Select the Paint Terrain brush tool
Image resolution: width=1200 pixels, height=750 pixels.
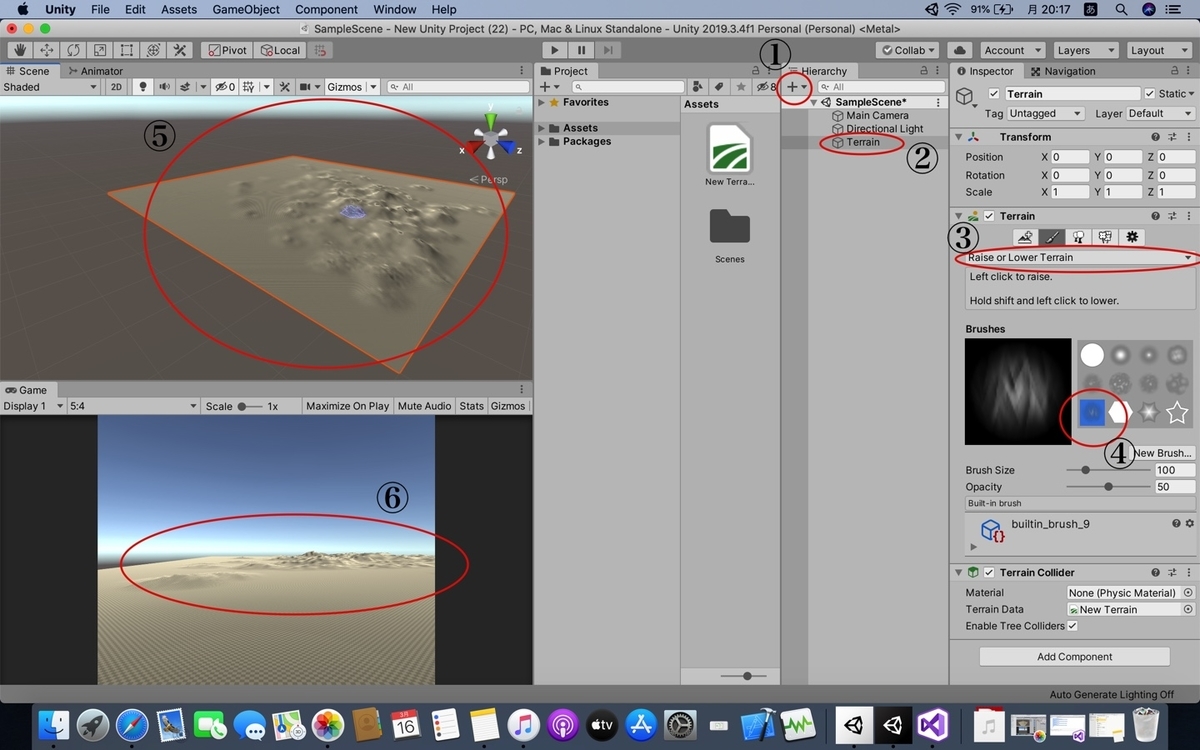(1050, 237)
